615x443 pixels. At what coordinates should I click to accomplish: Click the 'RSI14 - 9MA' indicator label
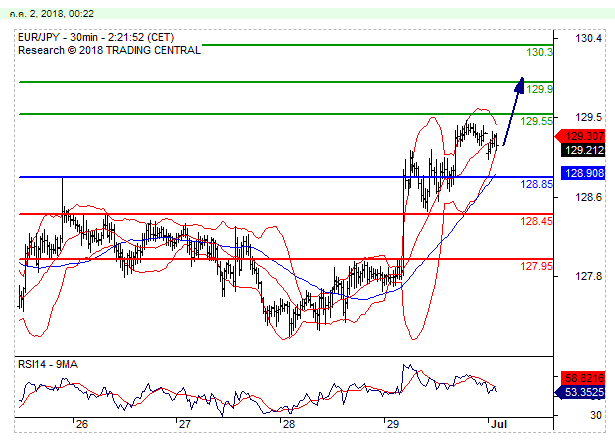(x=48, y=365)
